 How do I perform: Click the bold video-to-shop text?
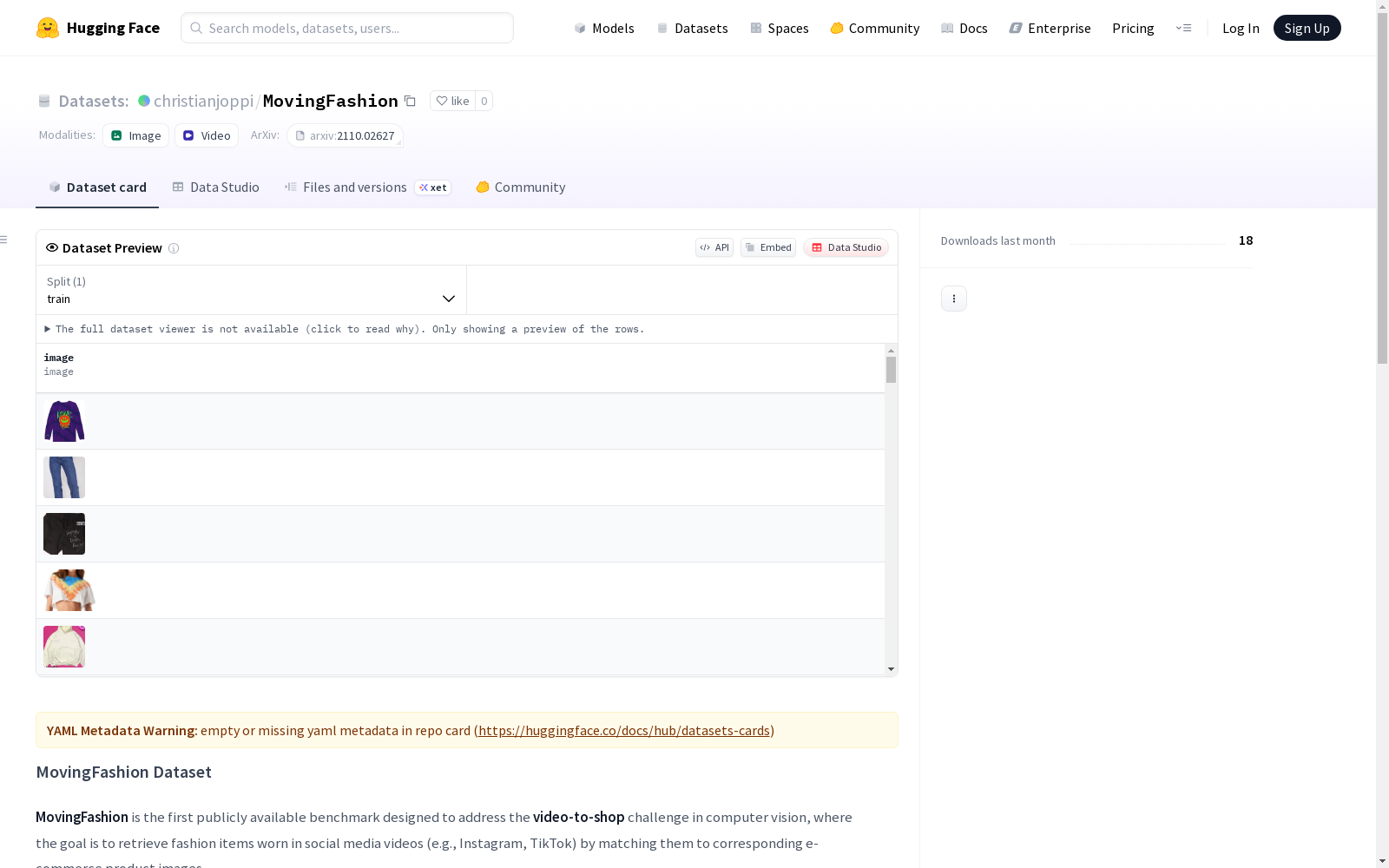pos(579,818)
